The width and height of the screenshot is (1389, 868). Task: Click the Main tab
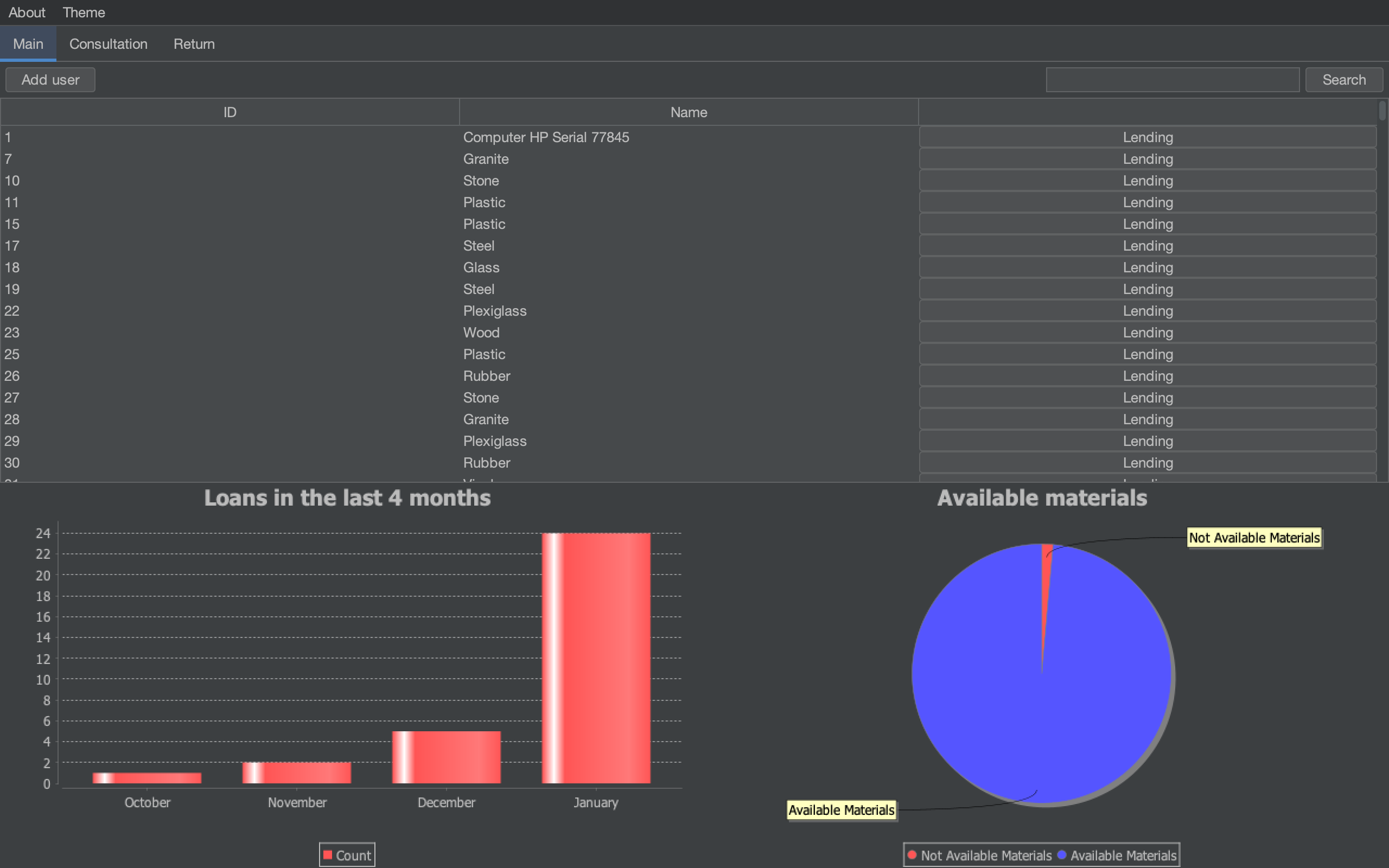28,43
